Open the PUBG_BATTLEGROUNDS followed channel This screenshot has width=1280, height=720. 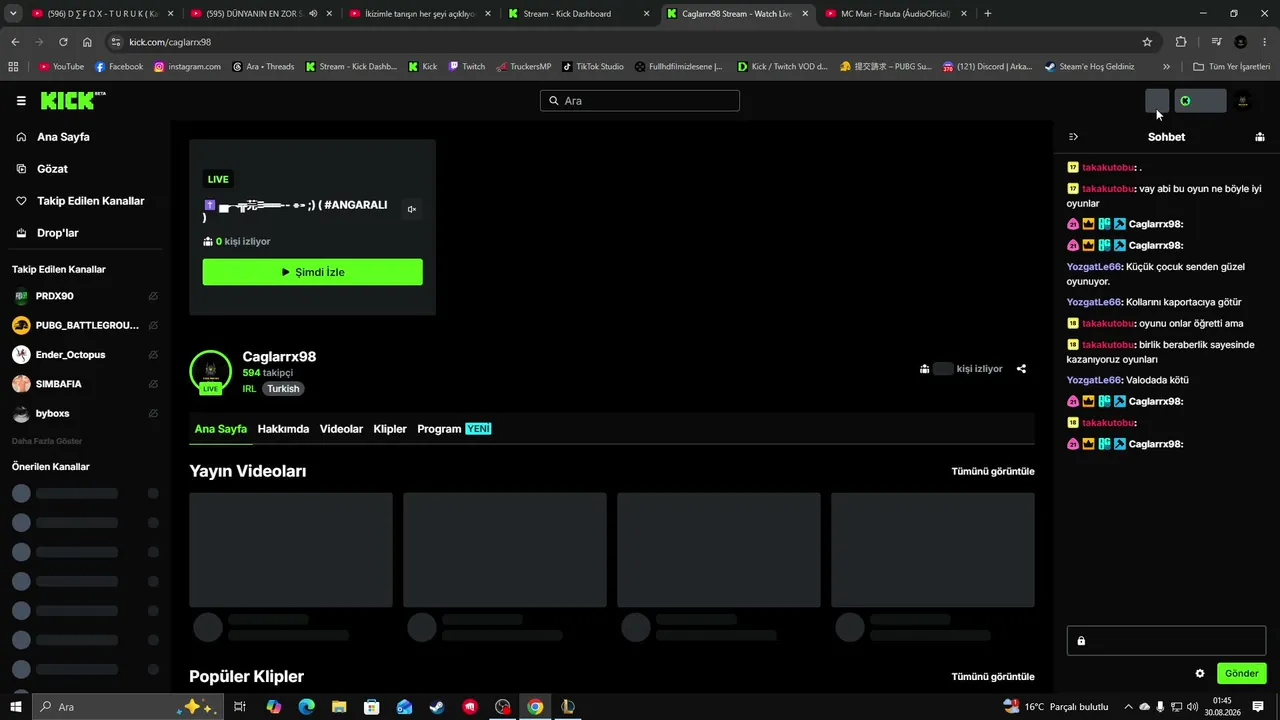click(x=86, y=326)
